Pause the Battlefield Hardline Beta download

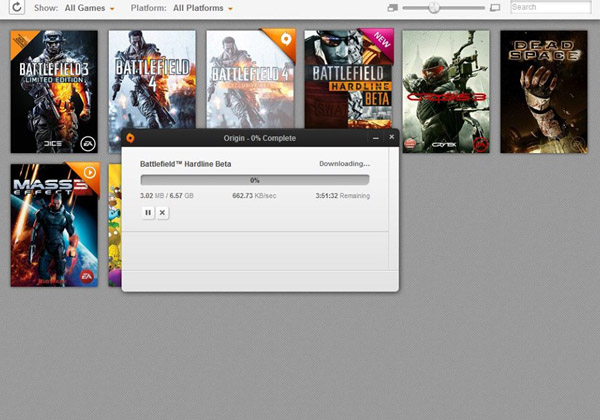click(x=148, y=213)
